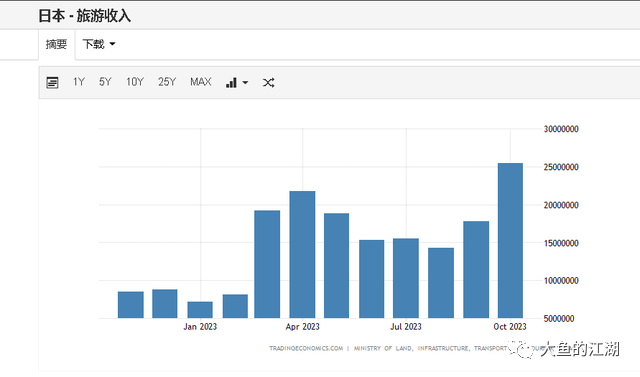Image resolution: width=640 pixels, height=377 pixels.
Task: Click the 15000000 axis value
Action: [x=561, y=243]
